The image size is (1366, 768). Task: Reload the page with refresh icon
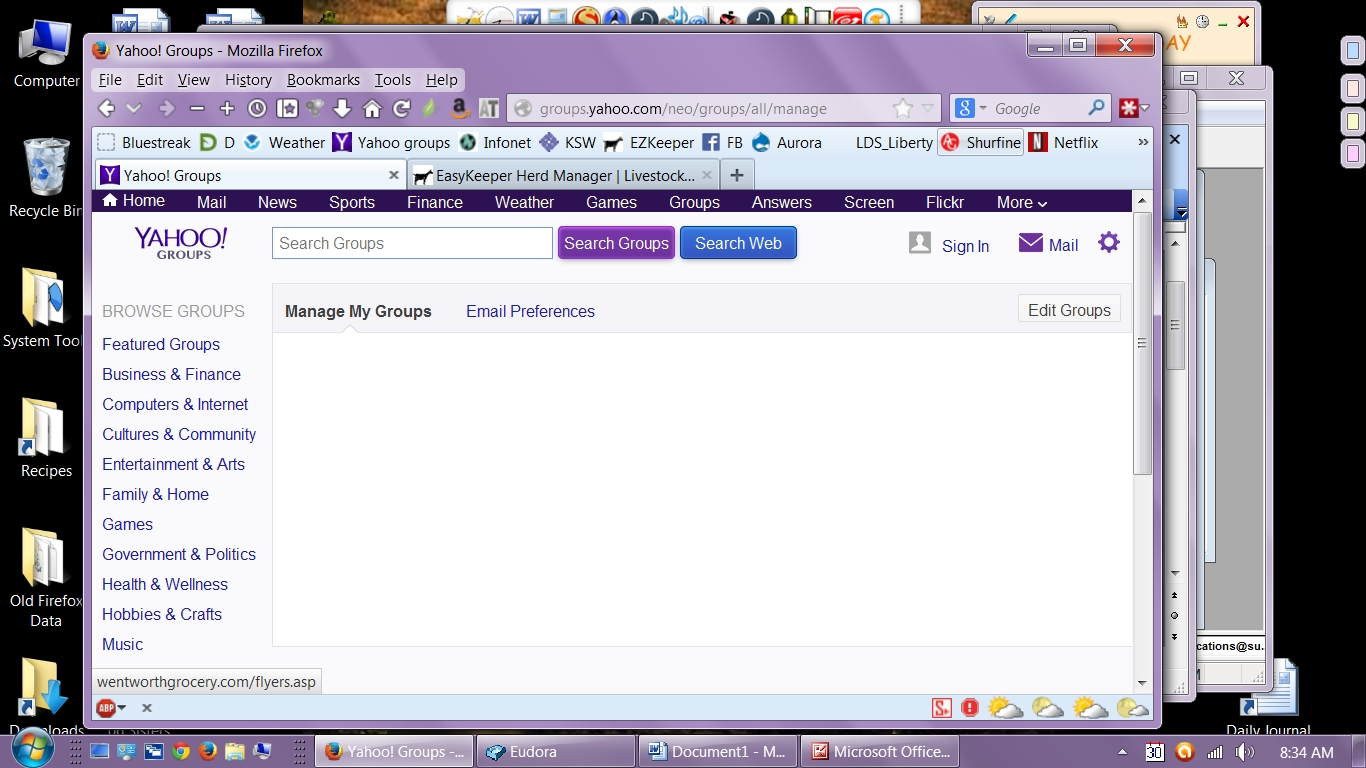(x=402, y=108)
